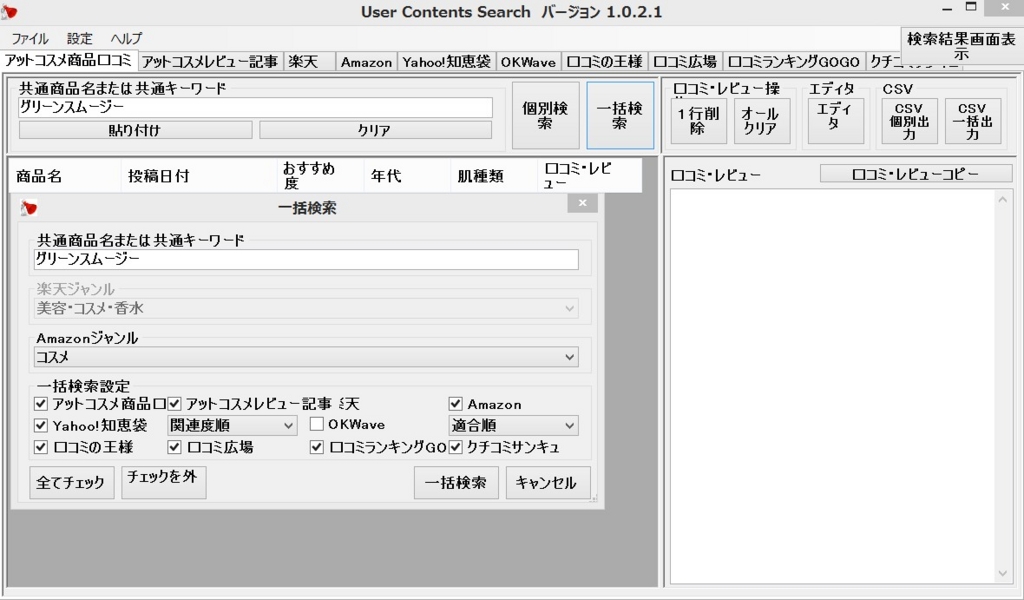Click main window keyword input field

tap(255, 108)
